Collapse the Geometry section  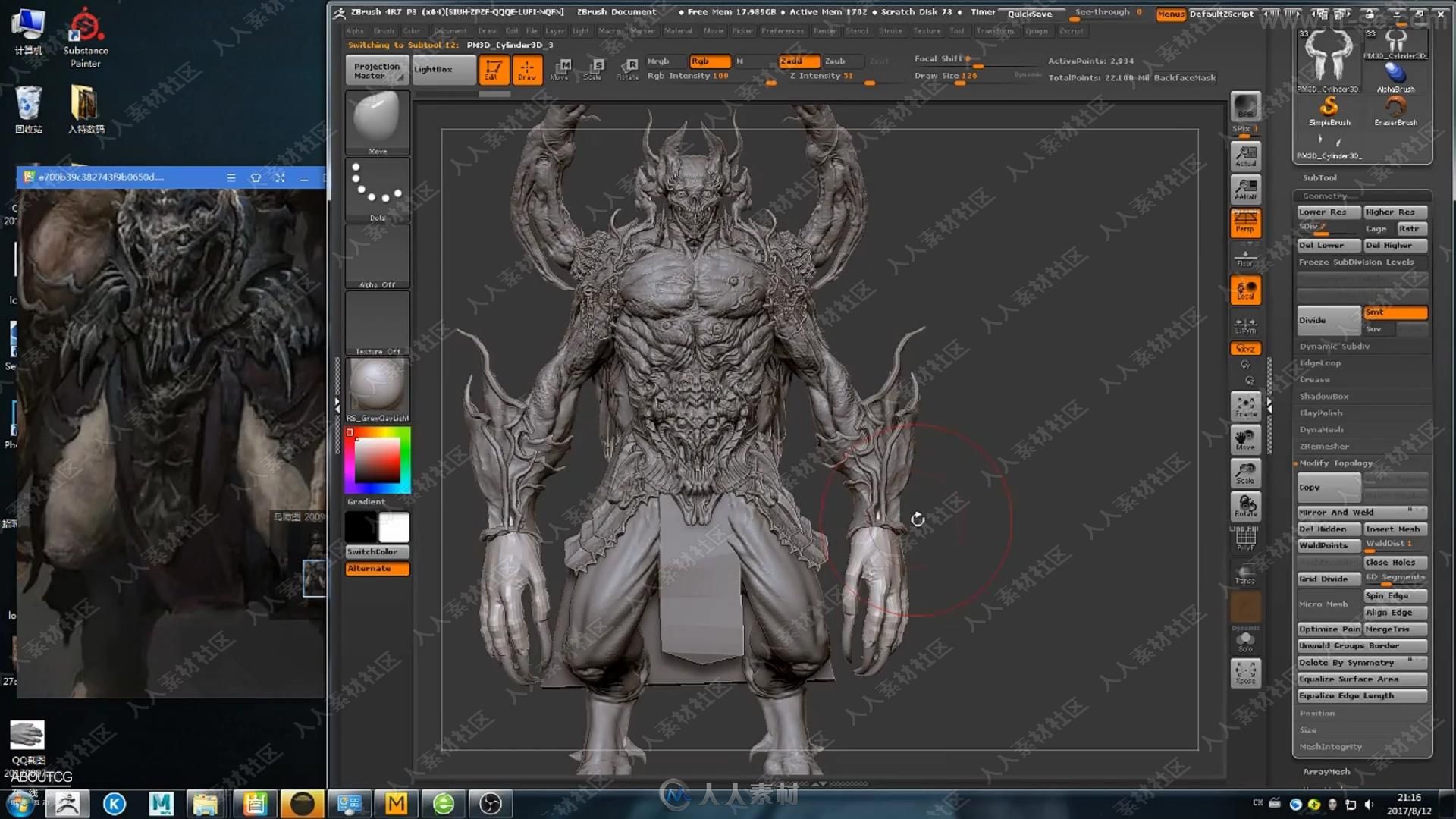(x=1324, y=196)
